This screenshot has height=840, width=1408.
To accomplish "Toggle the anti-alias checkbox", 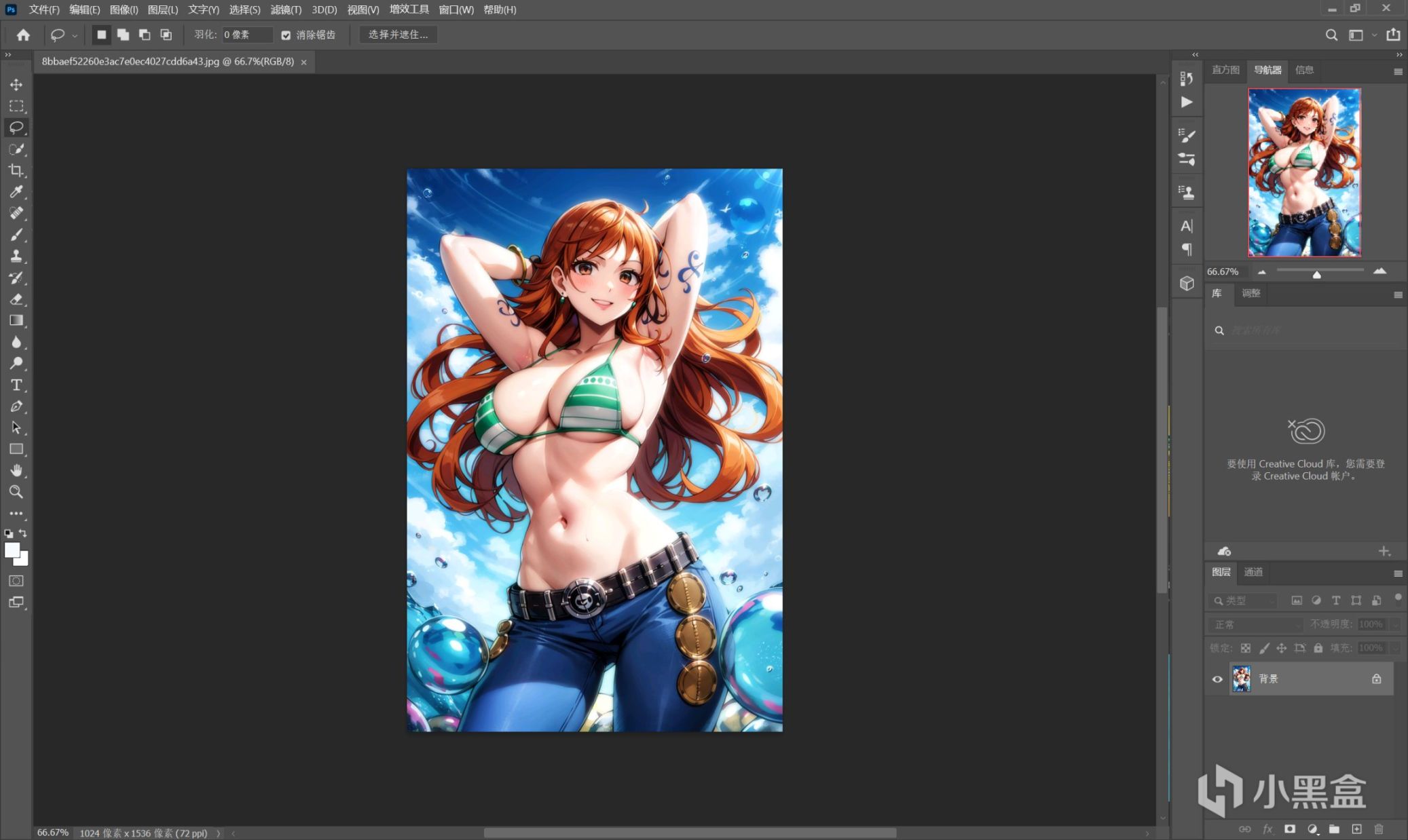I will coord(286,35).
